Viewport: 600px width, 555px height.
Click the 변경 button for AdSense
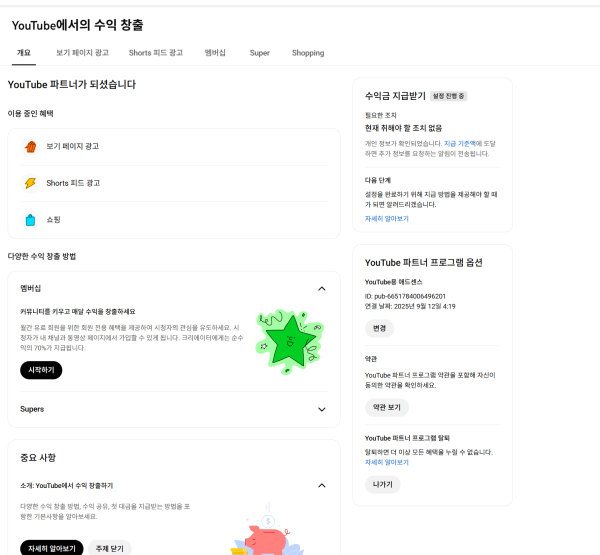379,328
